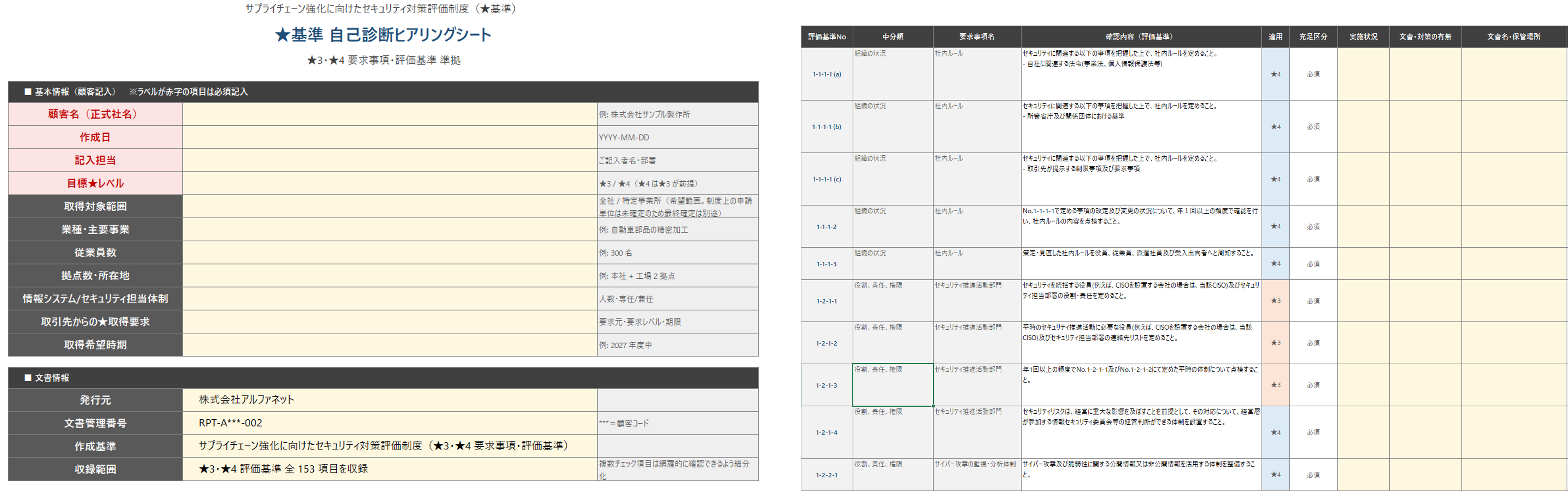Image resolution: width=1568 pixels, height=491 pixels.
Task: Click the 評価基準No column header
Action: click(827, 36)
